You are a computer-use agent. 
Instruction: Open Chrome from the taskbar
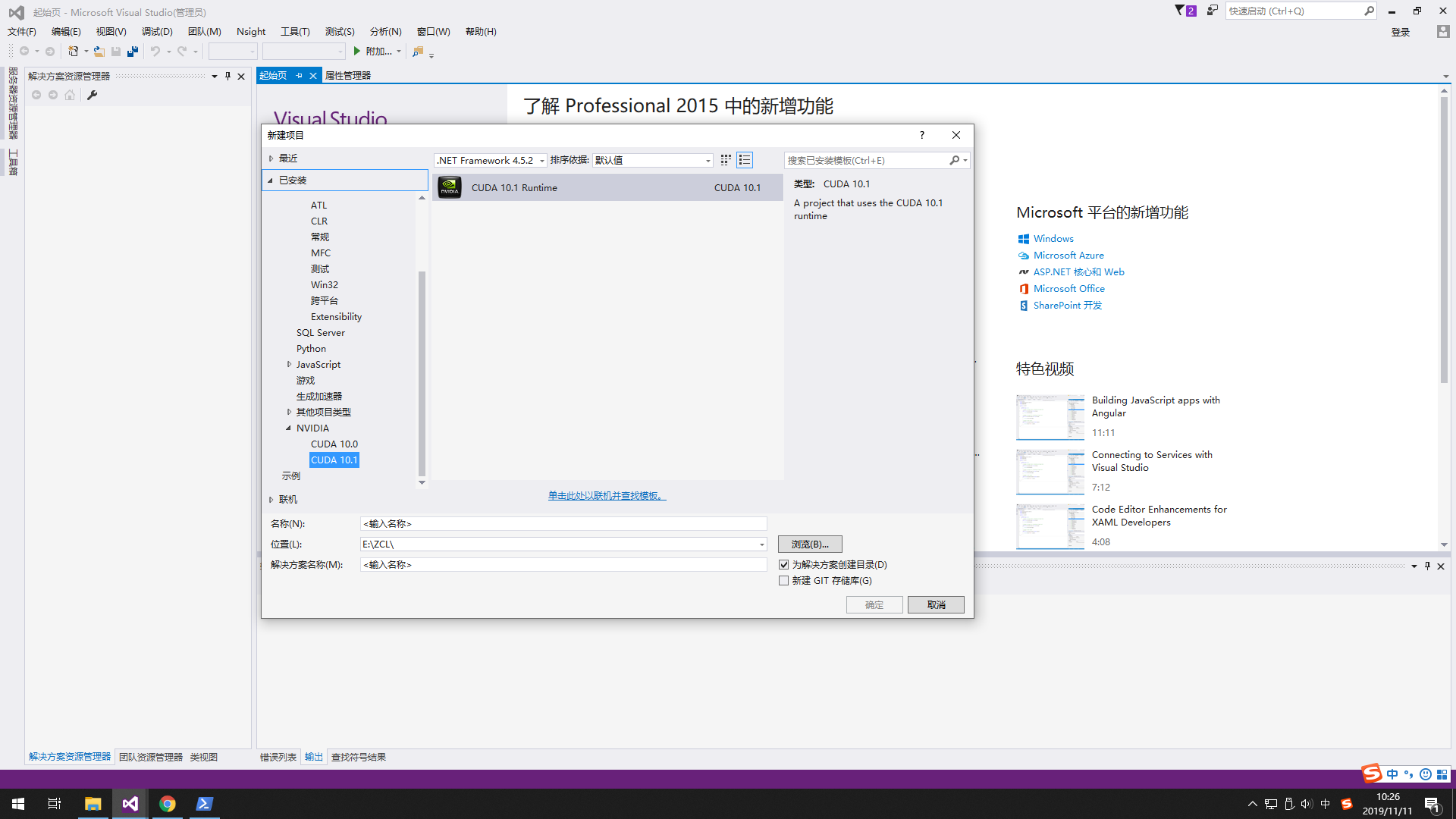[x=167, y=804]
